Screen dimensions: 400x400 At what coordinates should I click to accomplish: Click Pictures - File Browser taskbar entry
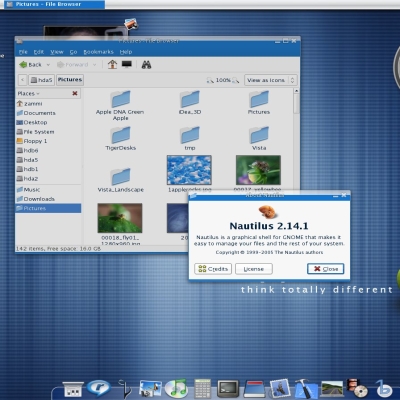[x=53, y=4]
